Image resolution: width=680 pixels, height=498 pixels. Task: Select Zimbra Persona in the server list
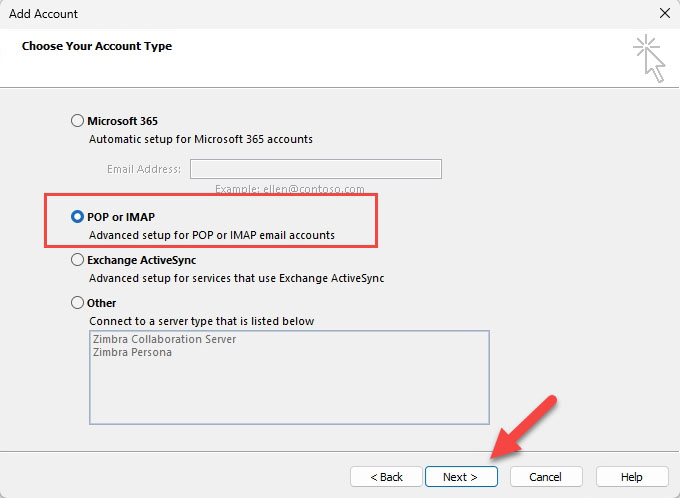pos(130,352)
